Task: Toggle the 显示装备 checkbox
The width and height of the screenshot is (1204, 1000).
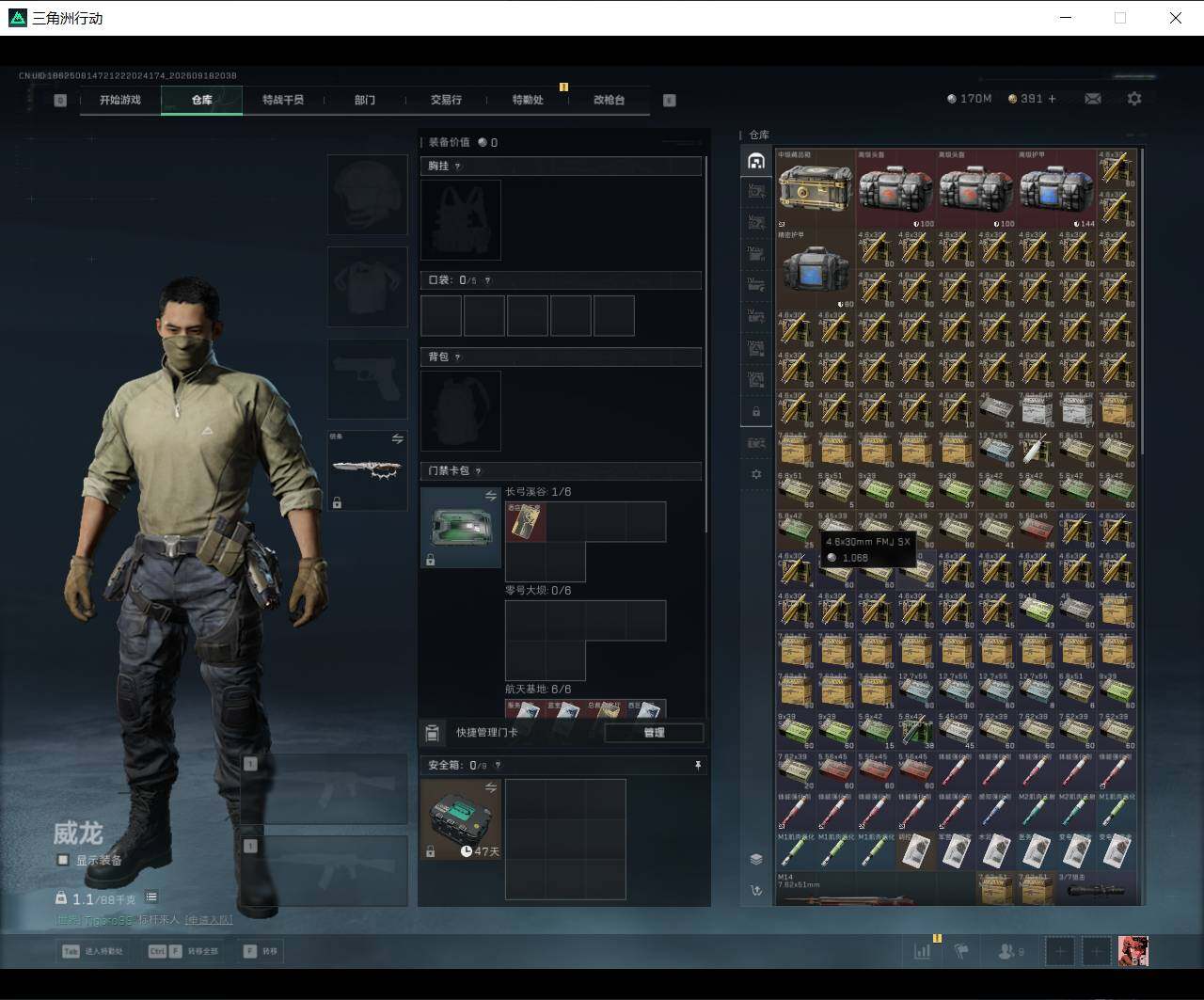Action: click(63, 860)
